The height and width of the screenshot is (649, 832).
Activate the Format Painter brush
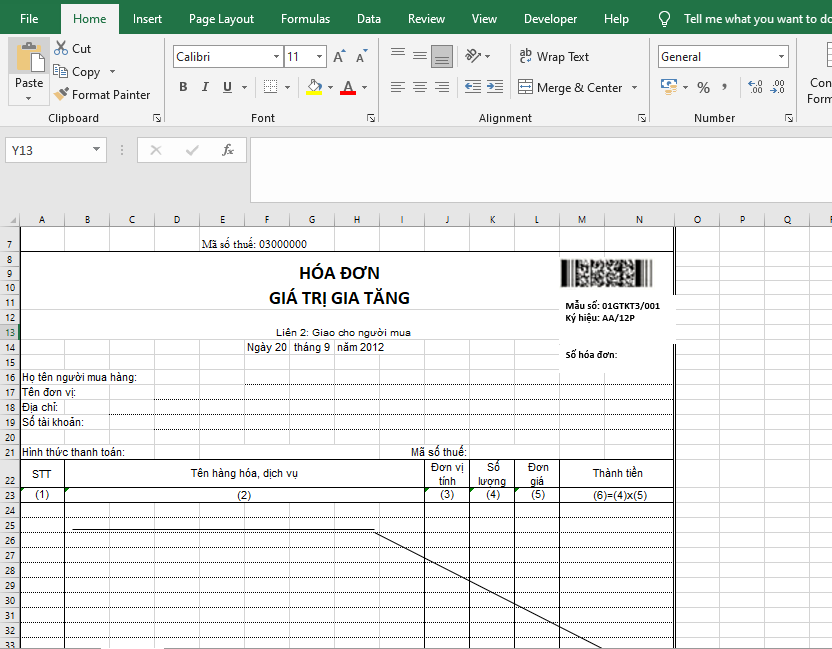(x=62, y=95)
